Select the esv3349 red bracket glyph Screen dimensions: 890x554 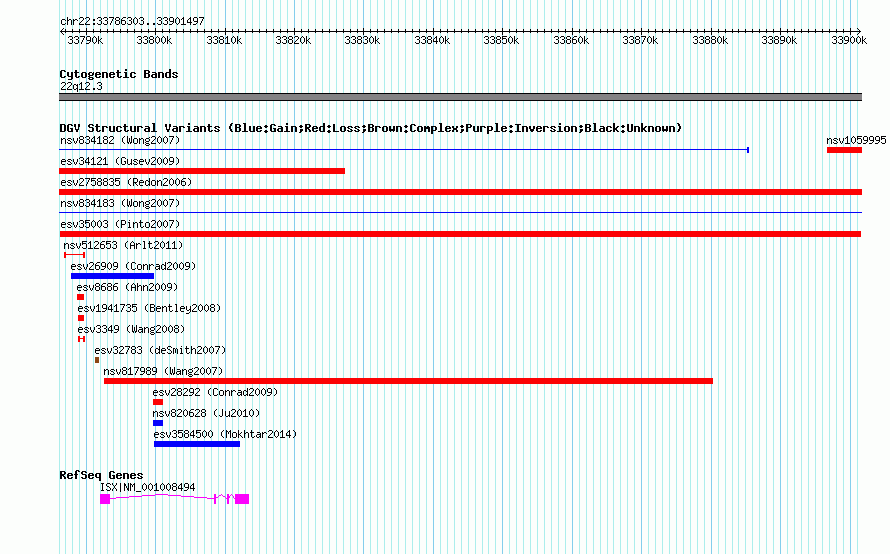pos(82,339)
